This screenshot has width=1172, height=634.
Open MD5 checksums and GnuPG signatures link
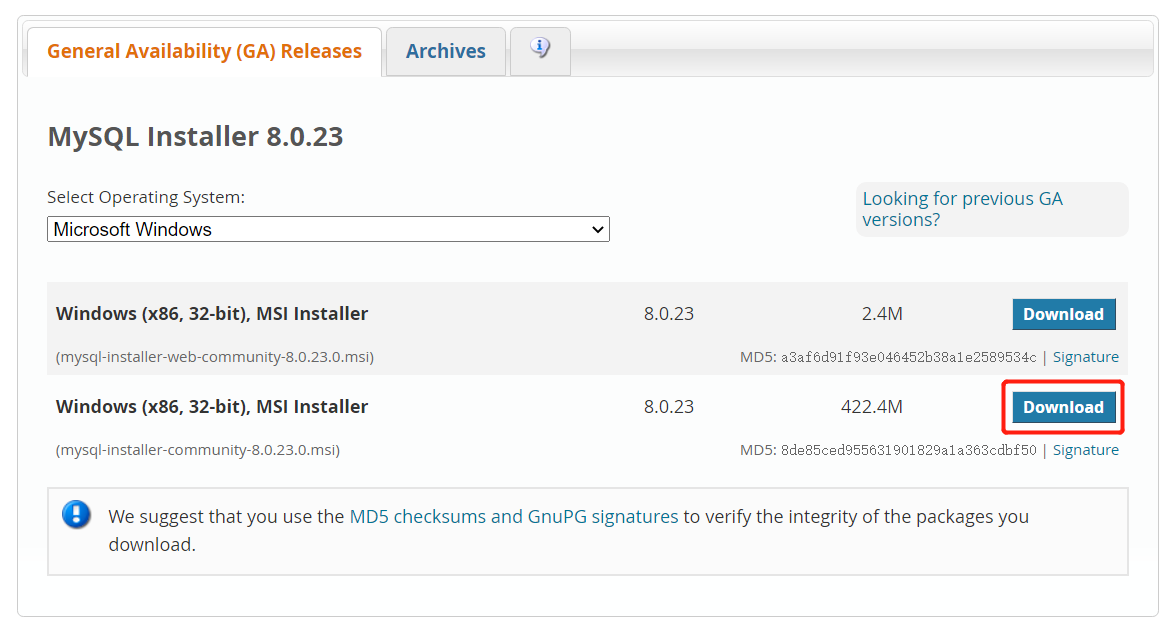coord(513,517)
